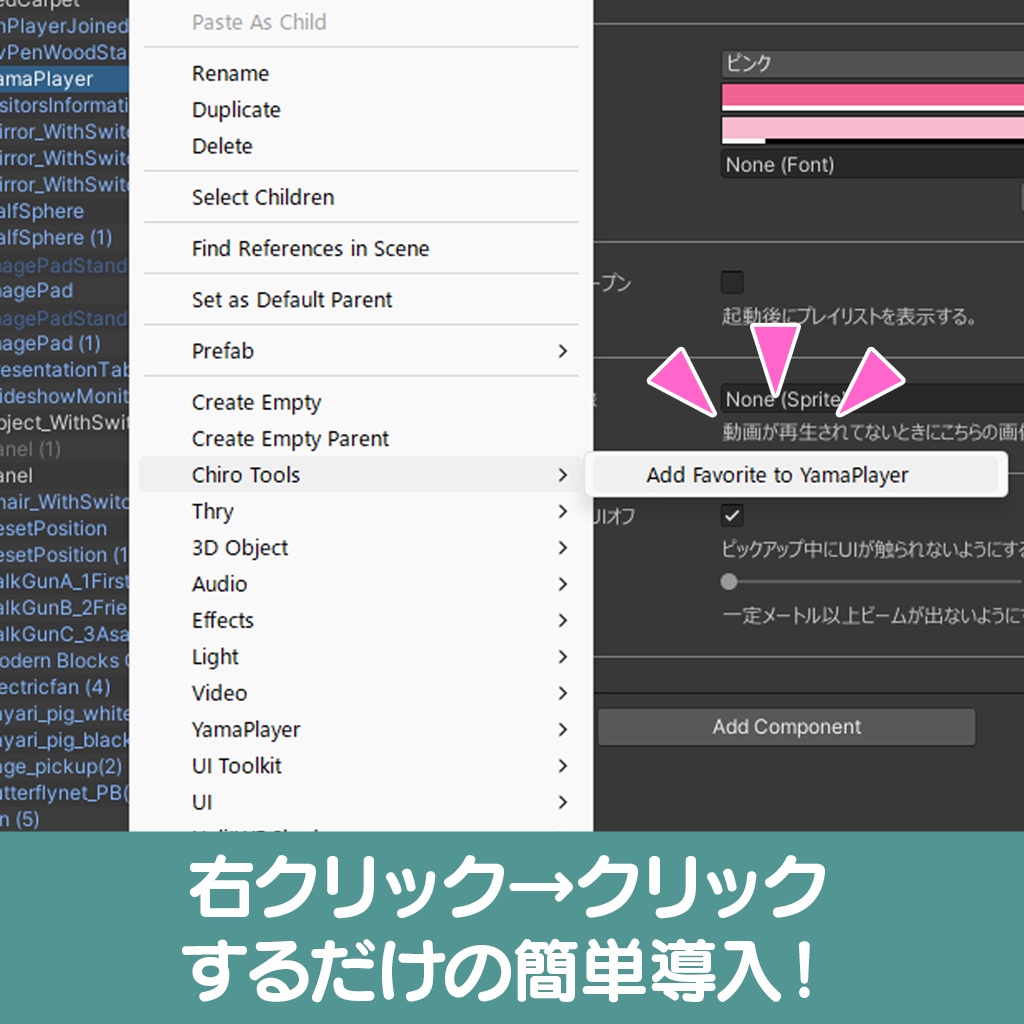The height and width of the screenshot is (1024, 1024).
Task: Select Object_WithSwitch hierarchy item
Action: 64,423
